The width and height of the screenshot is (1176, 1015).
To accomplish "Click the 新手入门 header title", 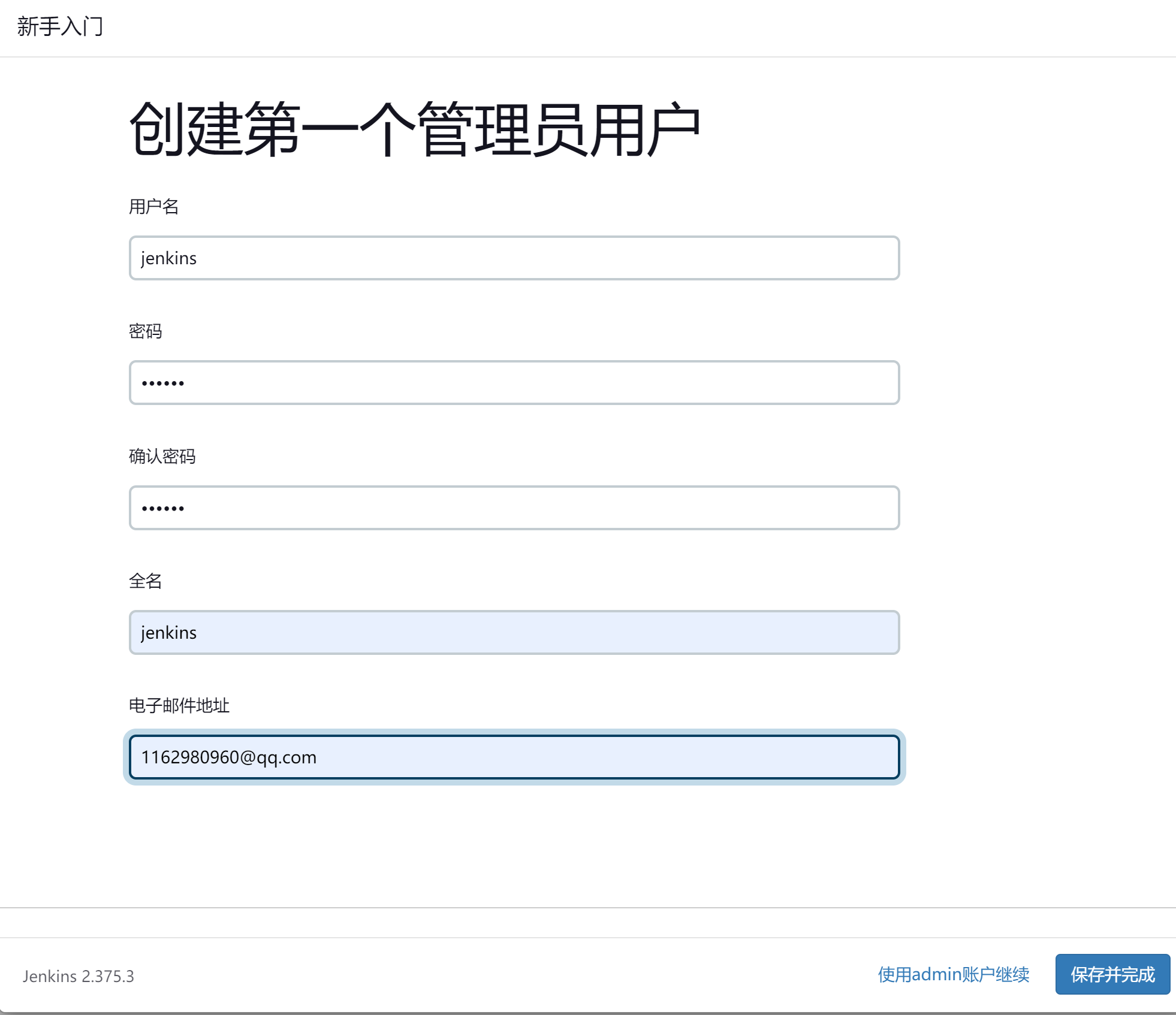I will (x=60, y=27).
